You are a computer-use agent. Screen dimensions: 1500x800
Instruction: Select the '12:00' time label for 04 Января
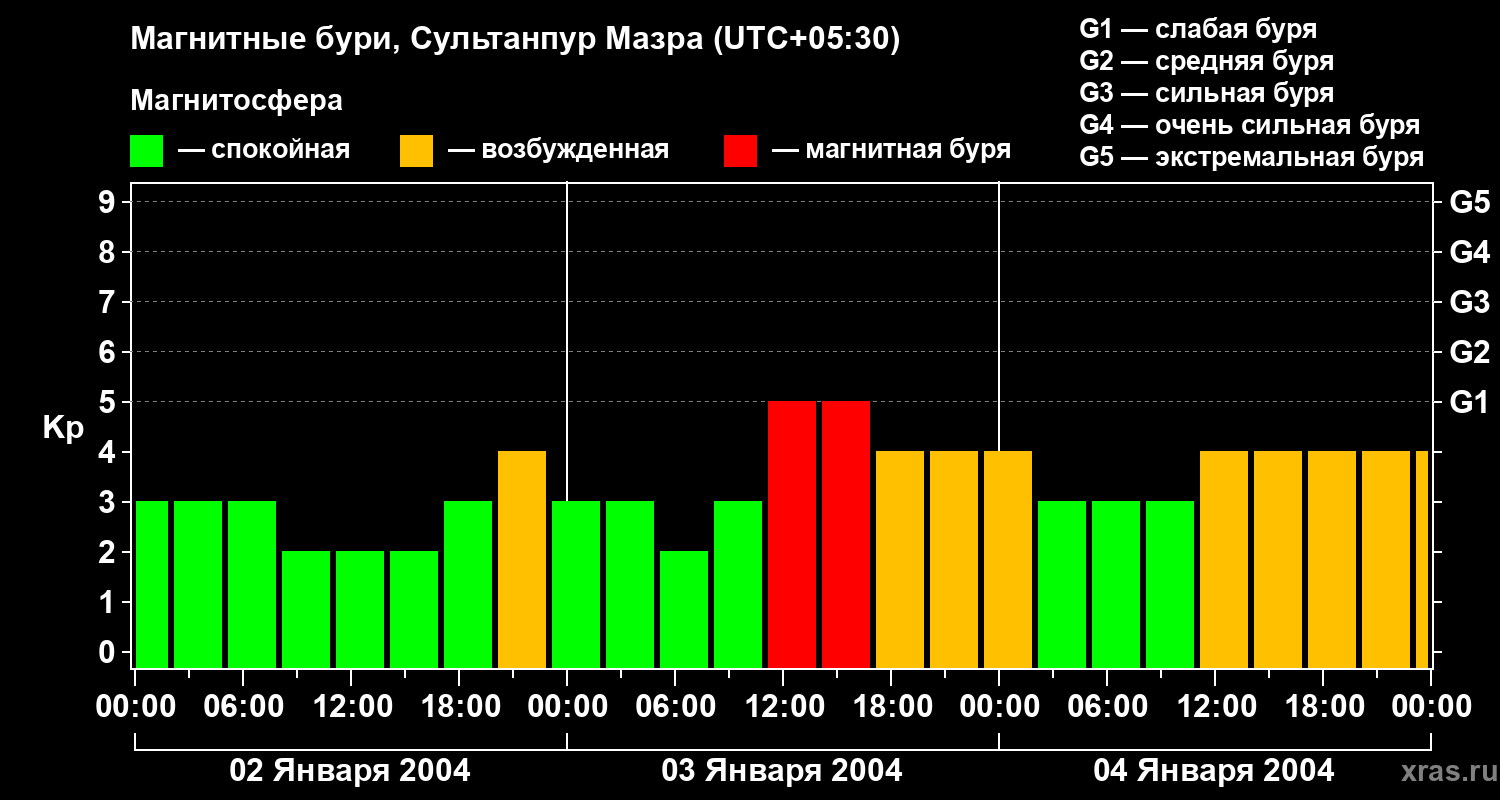point(1215,706)
